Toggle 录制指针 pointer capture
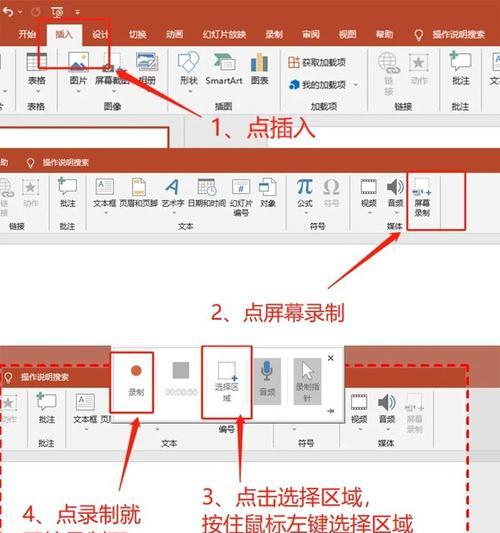This screenshot has width=500, height=533. [307, 381]
